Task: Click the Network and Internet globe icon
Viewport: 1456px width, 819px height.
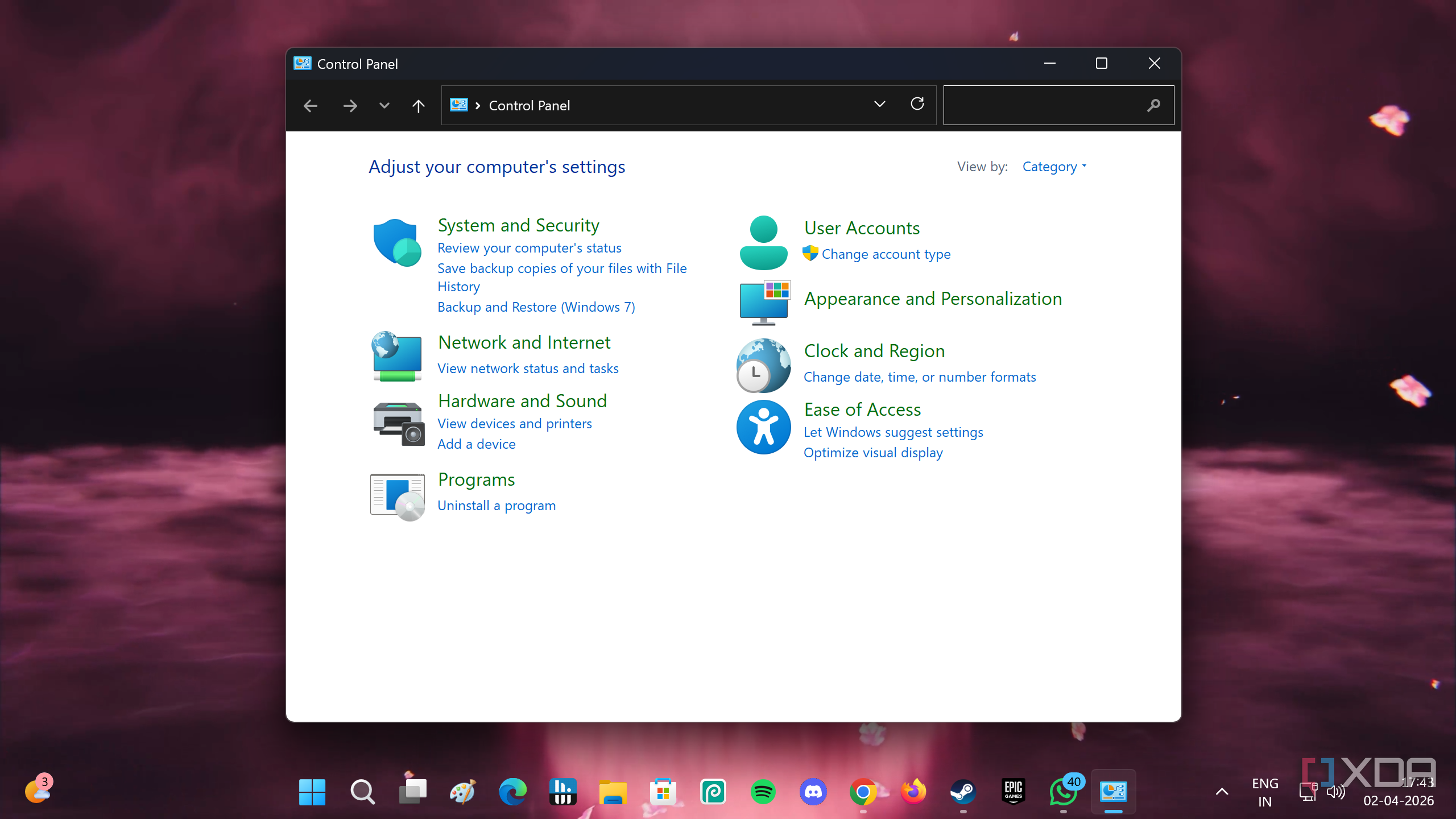Action: (397, 356)
